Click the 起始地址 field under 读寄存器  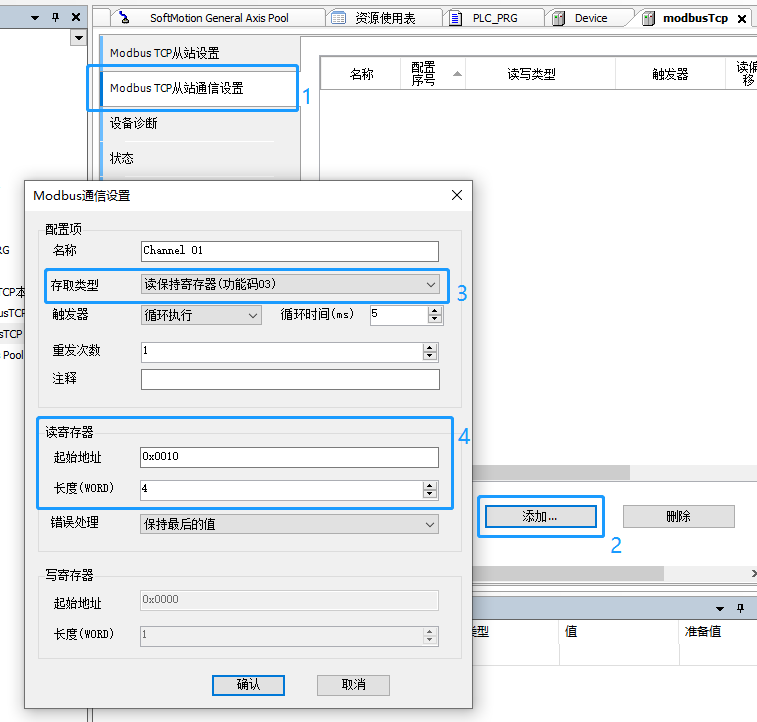tap(289, 457)
